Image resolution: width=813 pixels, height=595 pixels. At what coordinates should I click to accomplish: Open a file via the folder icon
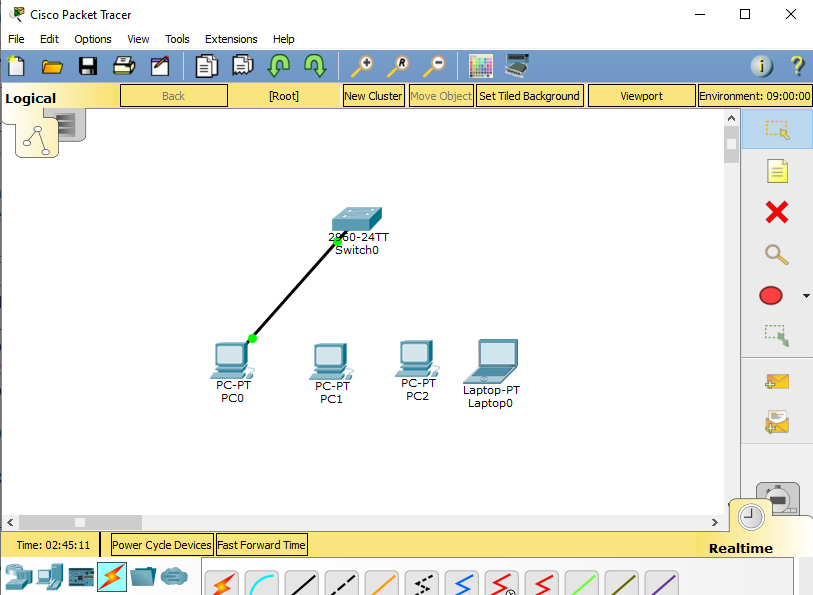(52, 66)
